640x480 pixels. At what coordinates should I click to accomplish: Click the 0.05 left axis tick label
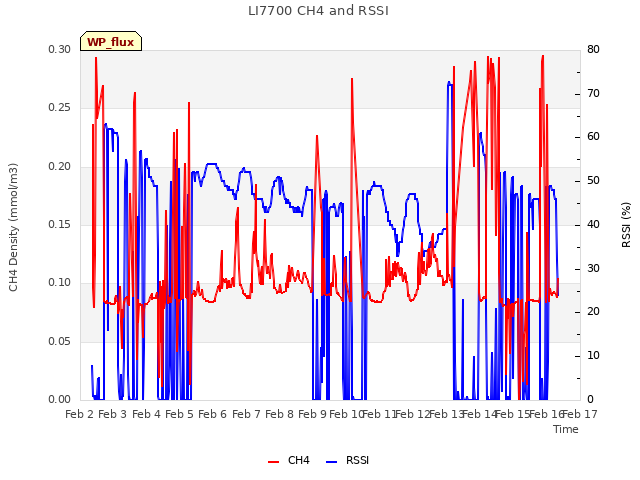tap(60, 341)
